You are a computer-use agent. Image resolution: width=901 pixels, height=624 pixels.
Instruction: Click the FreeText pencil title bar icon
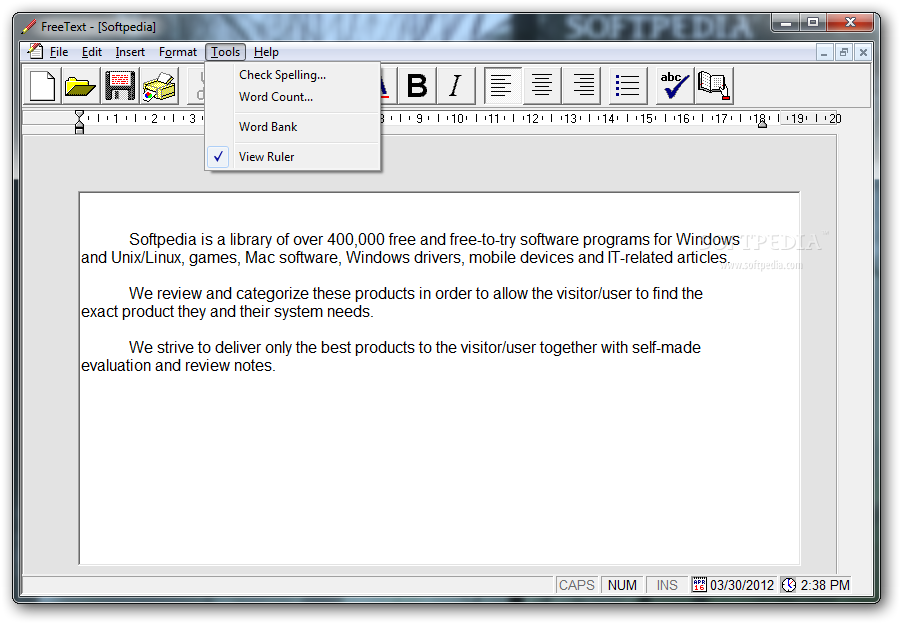click(x=29, y=26)
